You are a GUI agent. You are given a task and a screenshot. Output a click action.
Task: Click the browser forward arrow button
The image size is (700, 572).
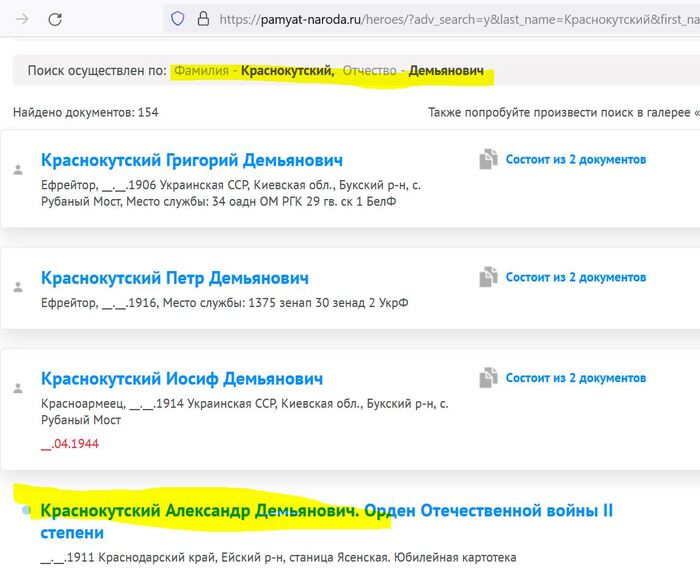coord(22,19)
